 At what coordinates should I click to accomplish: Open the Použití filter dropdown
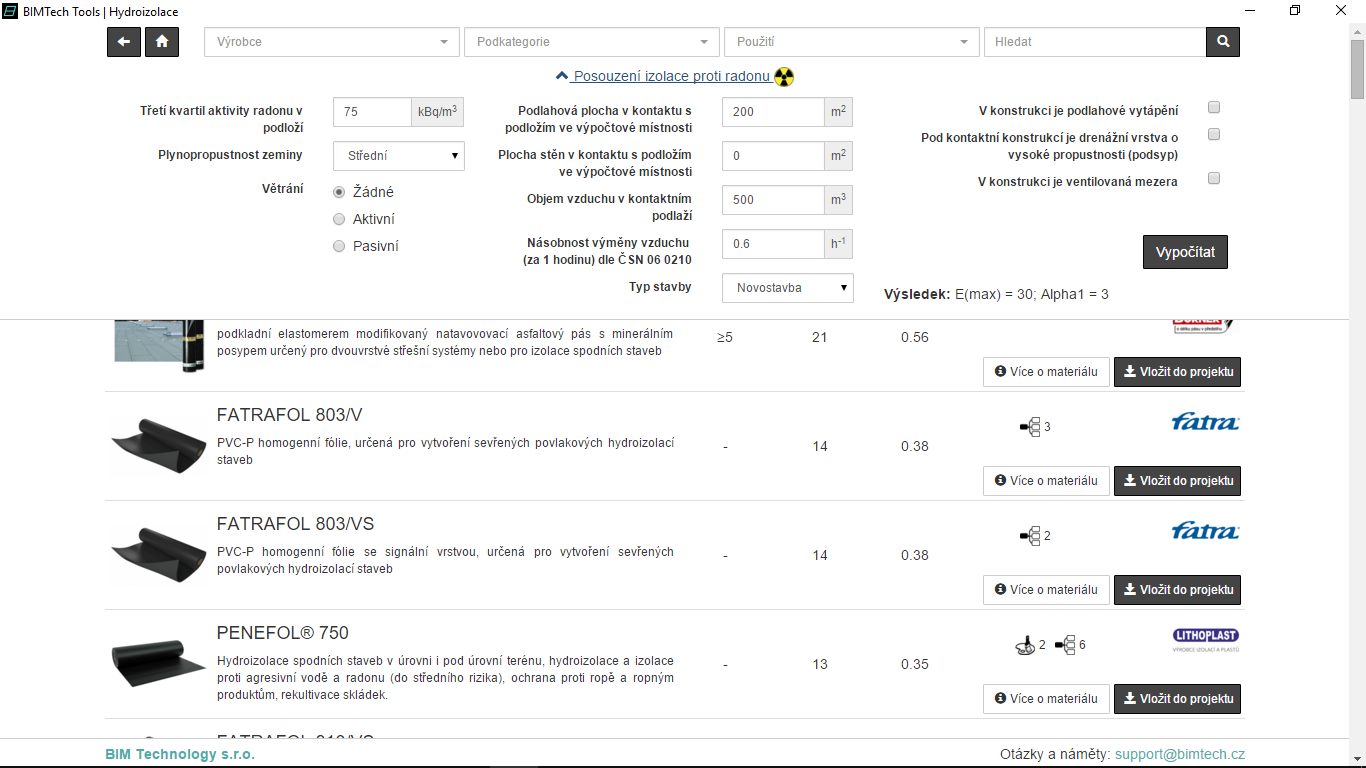coord(851,42)
